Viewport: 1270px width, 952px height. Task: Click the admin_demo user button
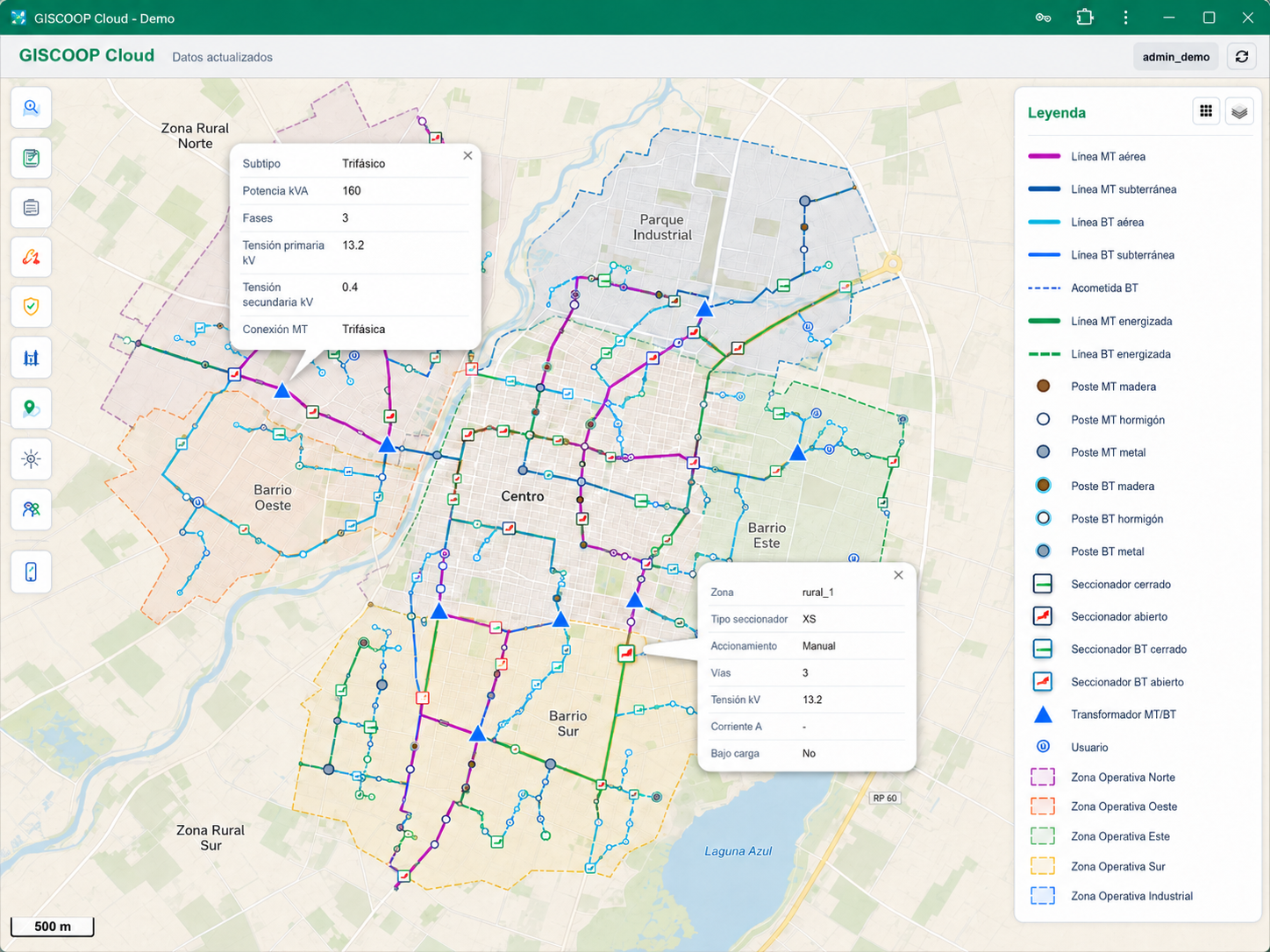pyautogui.click(x=1175, y=57)
